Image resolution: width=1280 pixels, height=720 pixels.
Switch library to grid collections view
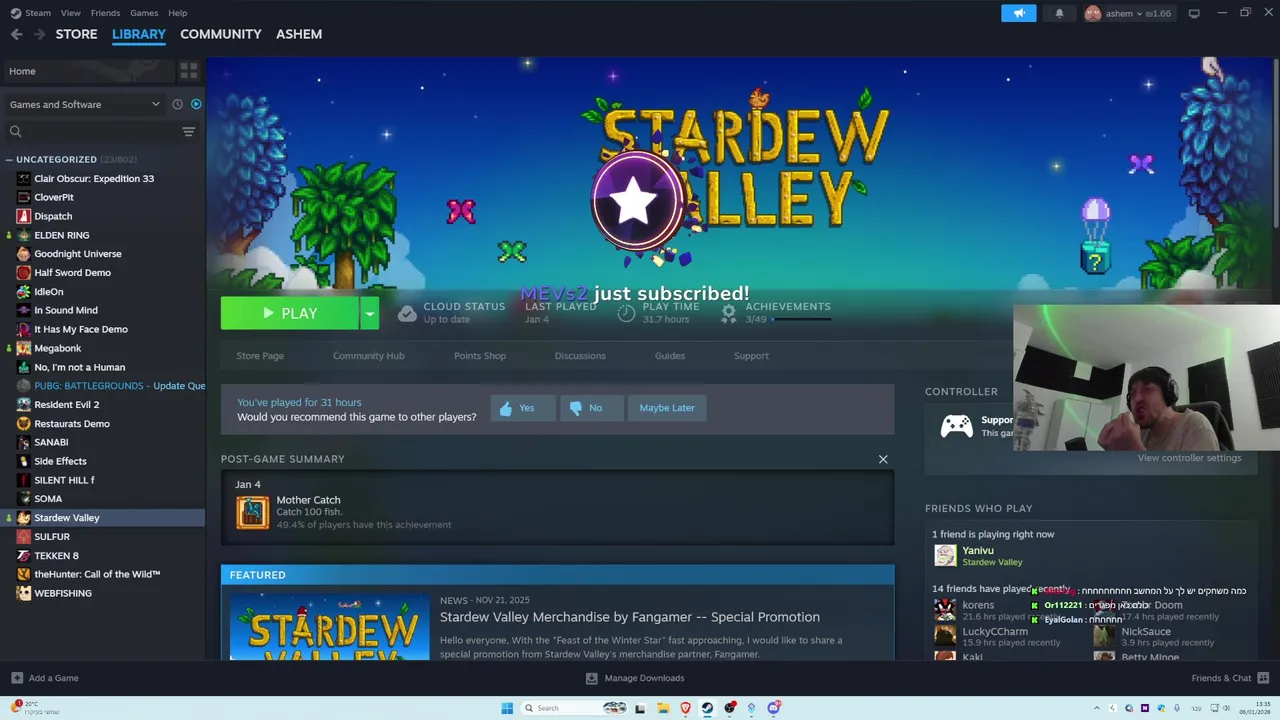[188, 71]
